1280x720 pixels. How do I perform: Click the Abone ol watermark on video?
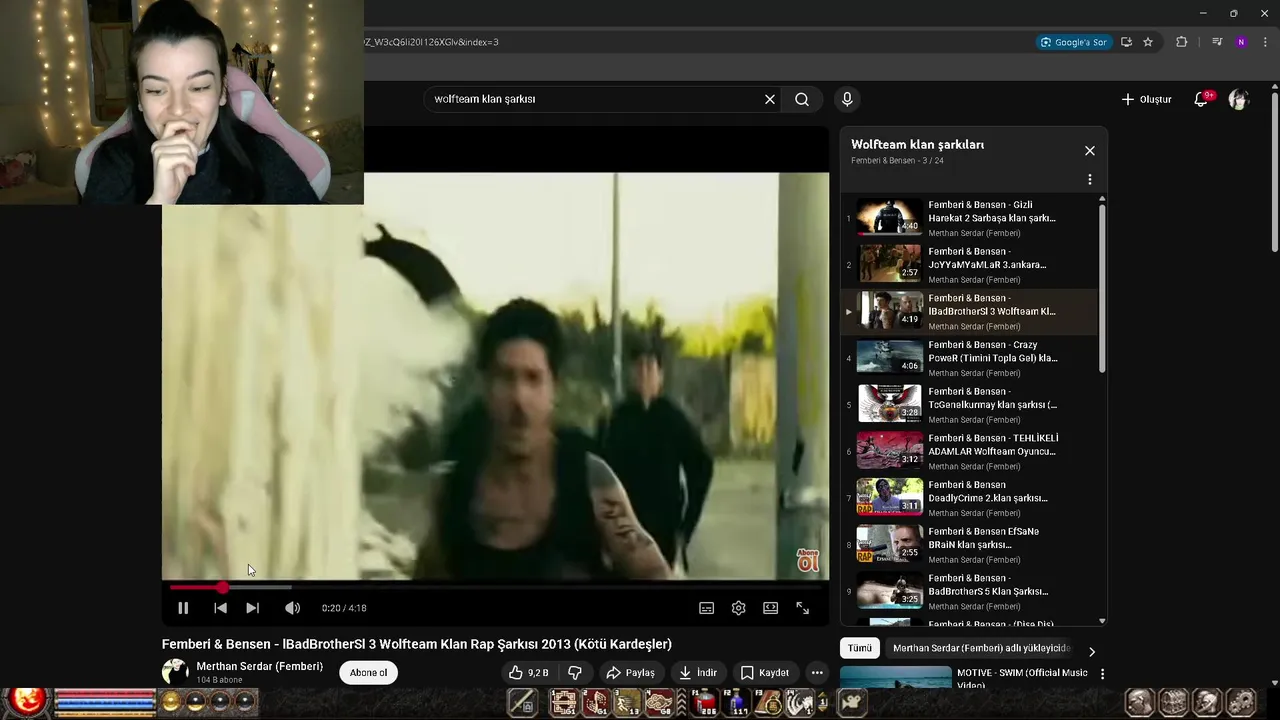tap(808, 560)
